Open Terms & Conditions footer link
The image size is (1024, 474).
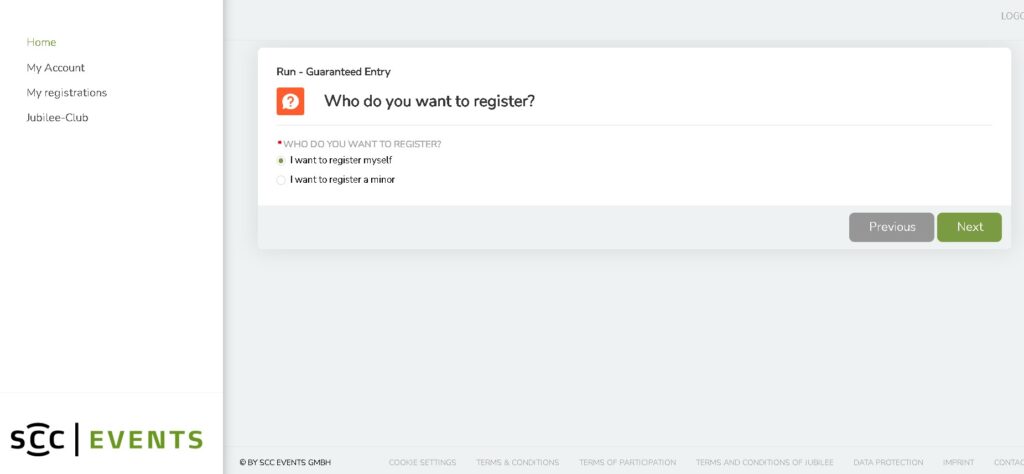(517, 462)
